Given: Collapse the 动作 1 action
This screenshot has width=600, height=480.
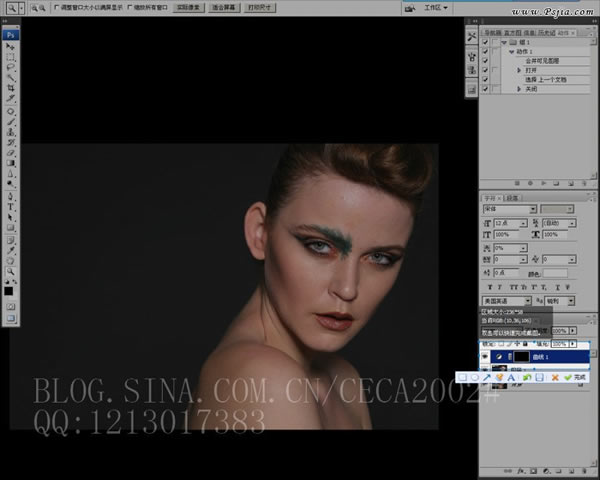Looking at the screenshot, I should 512,52.
